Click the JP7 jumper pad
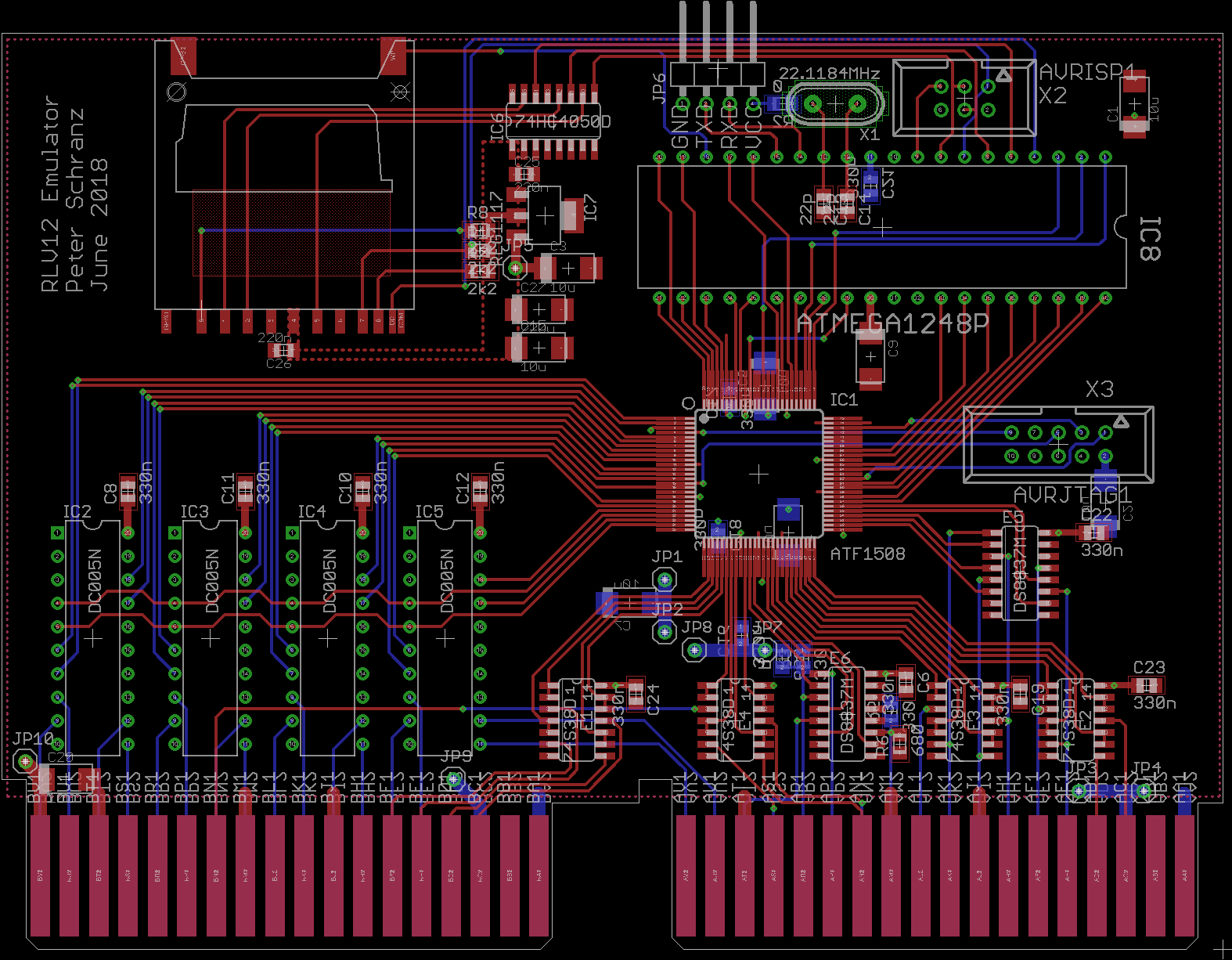This screenshot has width=1232, height=960. click(x=765, y=649)
